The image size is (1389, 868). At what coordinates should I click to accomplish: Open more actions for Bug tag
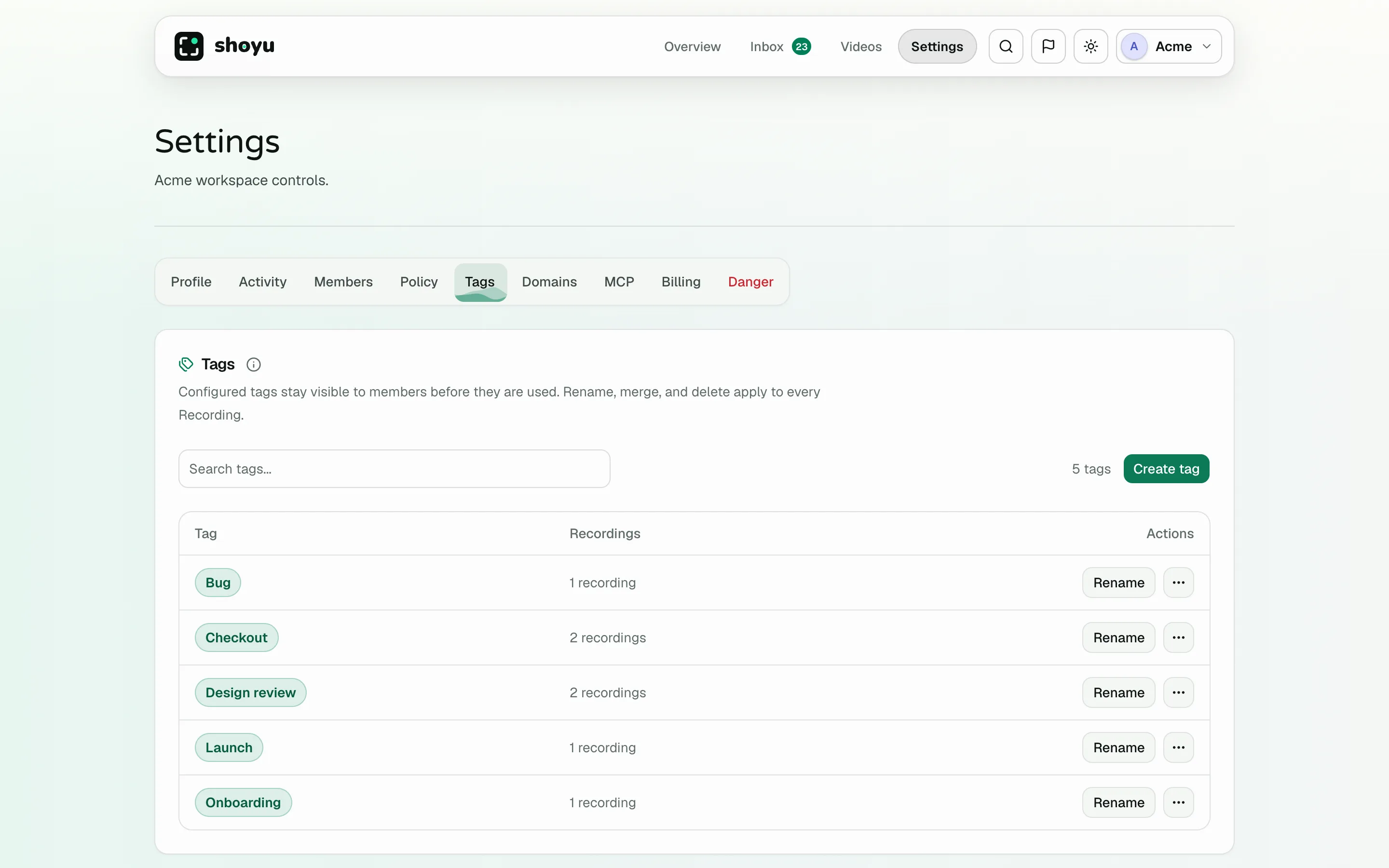1178,583
